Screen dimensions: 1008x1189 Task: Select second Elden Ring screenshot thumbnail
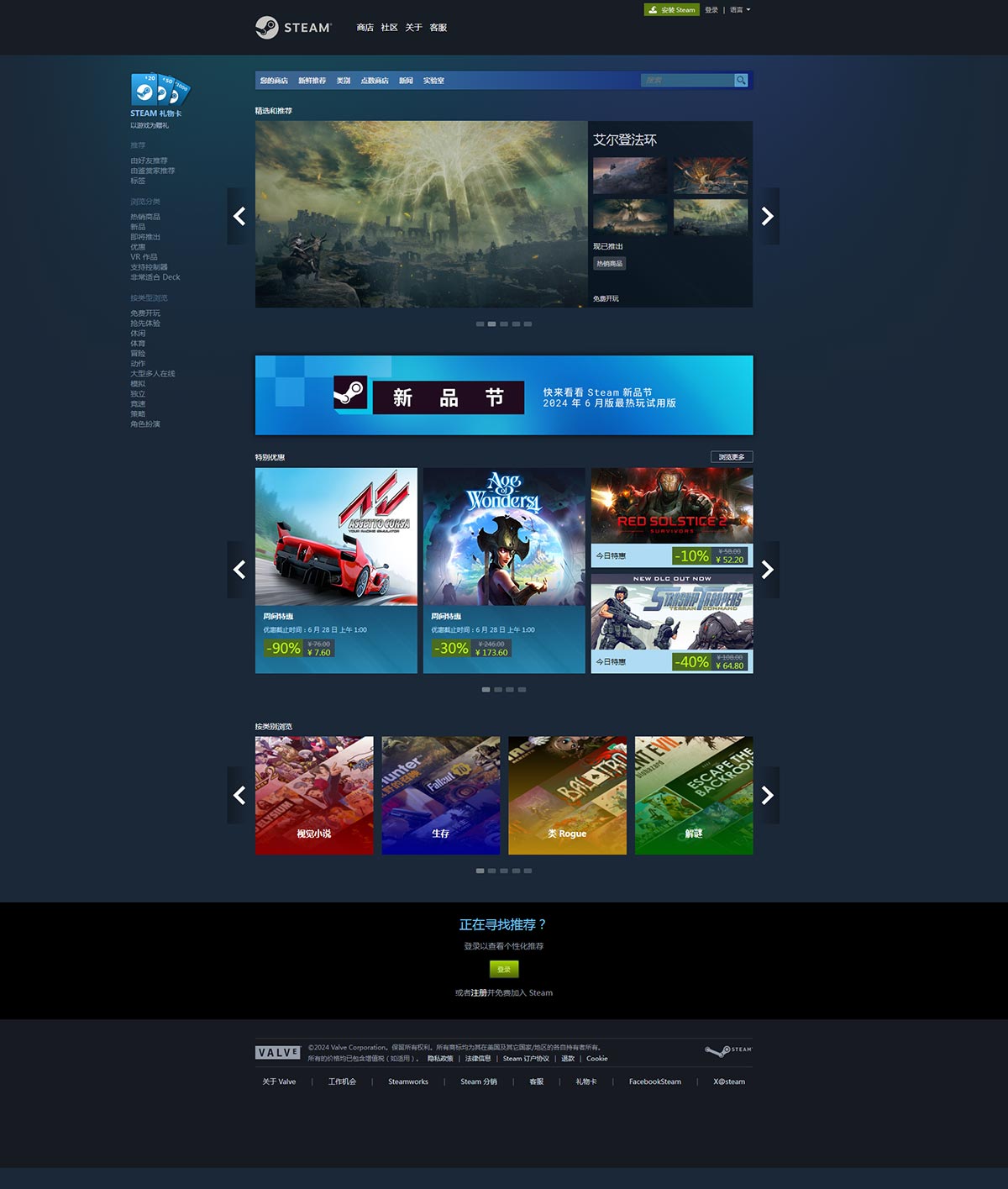[711, 175]
